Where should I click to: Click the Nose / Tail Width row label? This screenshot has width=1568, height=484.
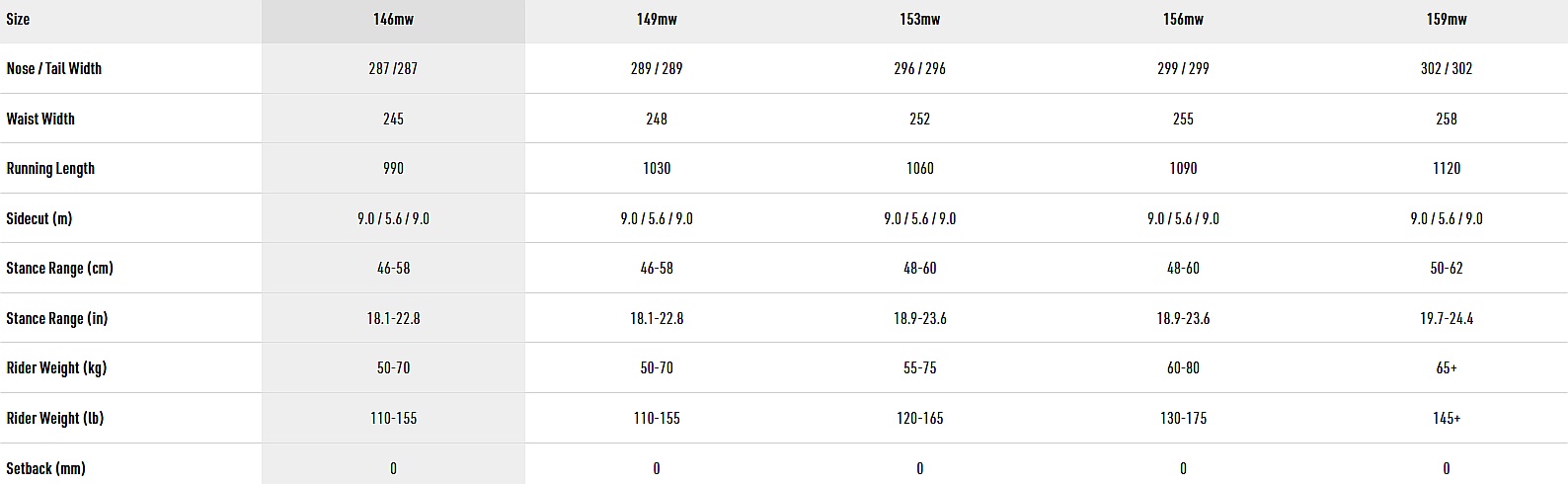click(x=54, y=69)
